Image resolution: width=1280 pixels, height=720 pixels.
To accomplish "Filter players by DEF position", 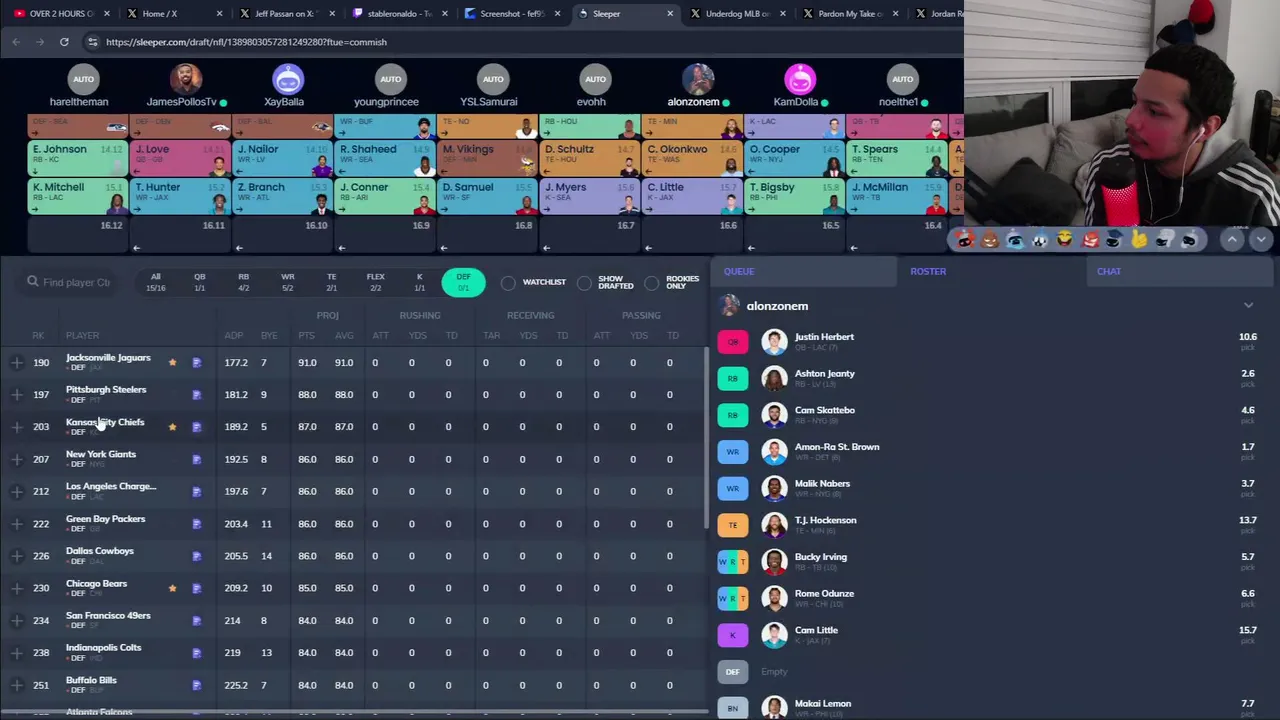I will 463,282.
